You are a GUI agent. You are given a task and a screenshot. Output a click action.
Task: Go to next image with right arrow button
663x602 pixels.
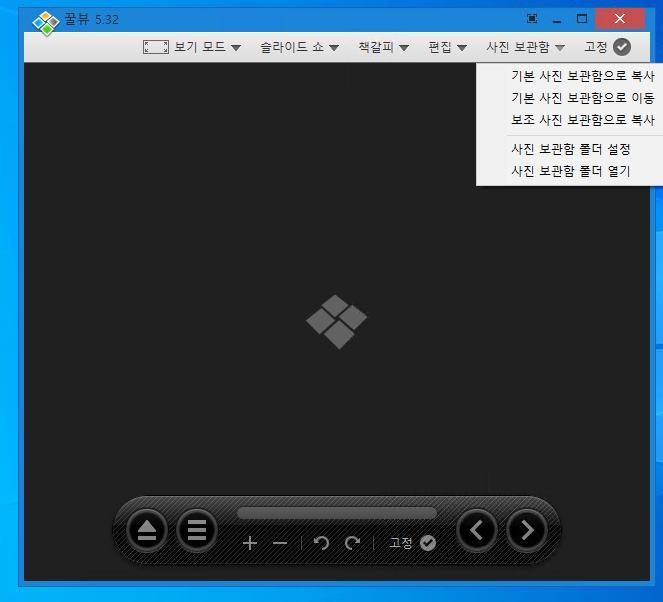pos(527,530)
